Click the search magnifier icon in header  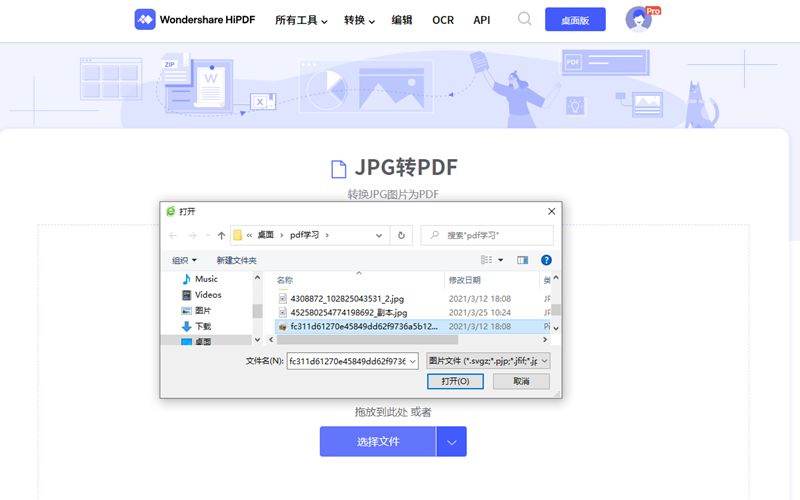[x=524, y=19]
